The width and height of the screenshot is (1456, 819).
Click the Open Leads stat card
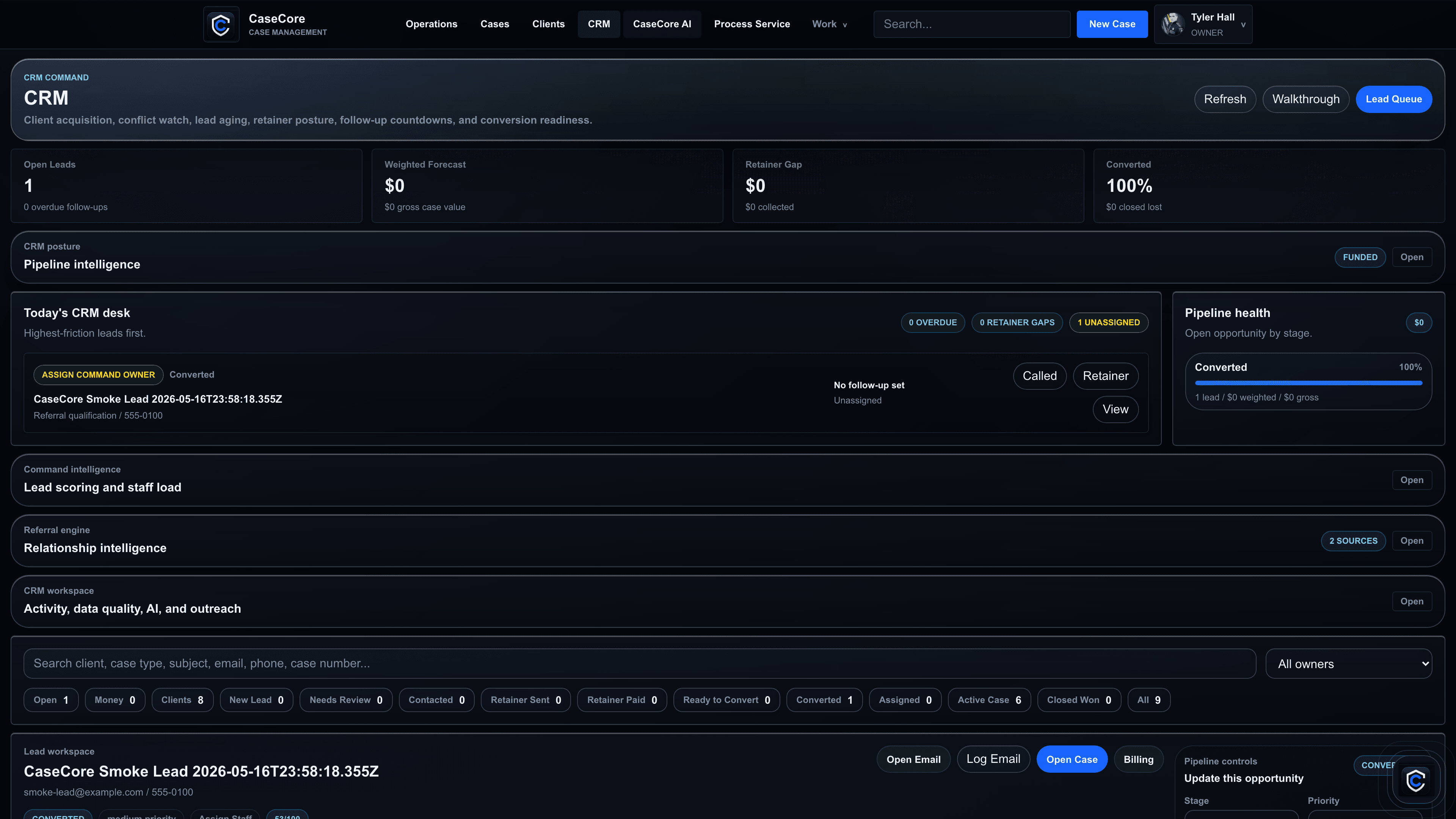[187, 186]
